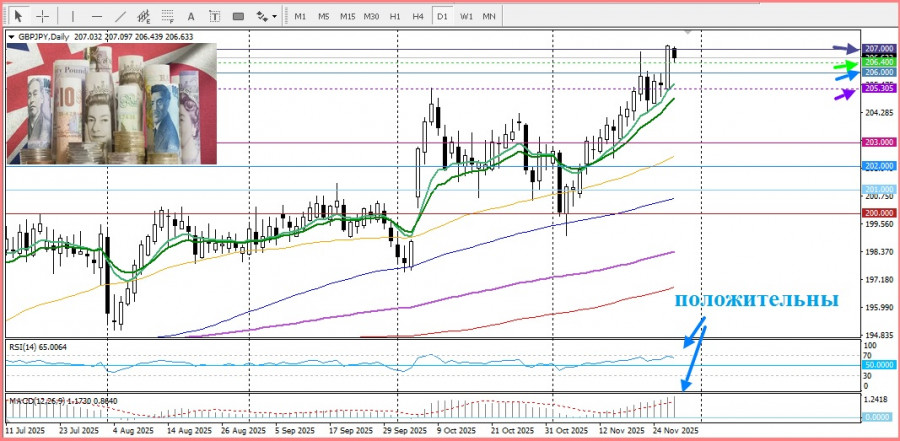Switch to M1 timeframe
The width and height of the screenshot is (900, 441).
click(300, 16)
